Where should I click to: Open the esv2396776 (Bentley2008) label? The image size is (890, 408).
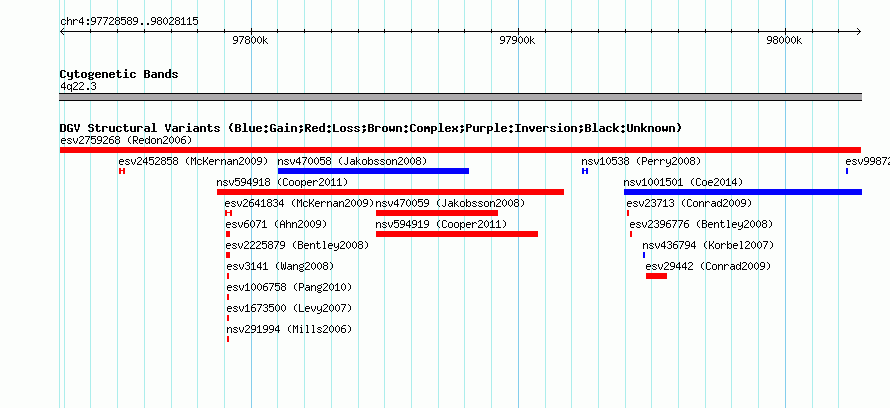pos(701,224)
